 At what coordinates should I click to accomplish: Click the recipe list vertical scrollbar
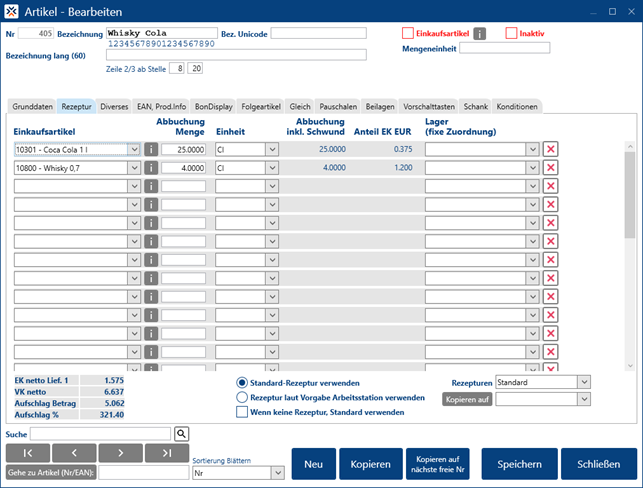(629, 200)
